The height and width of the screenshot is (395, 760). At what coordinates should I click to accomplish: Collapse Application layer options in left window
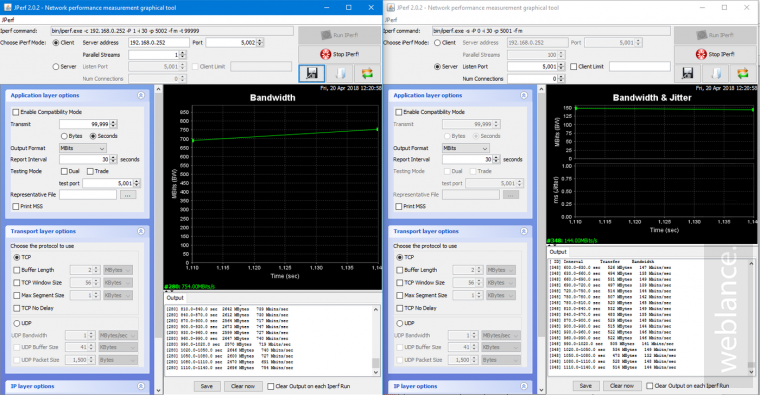coord(141,95)
